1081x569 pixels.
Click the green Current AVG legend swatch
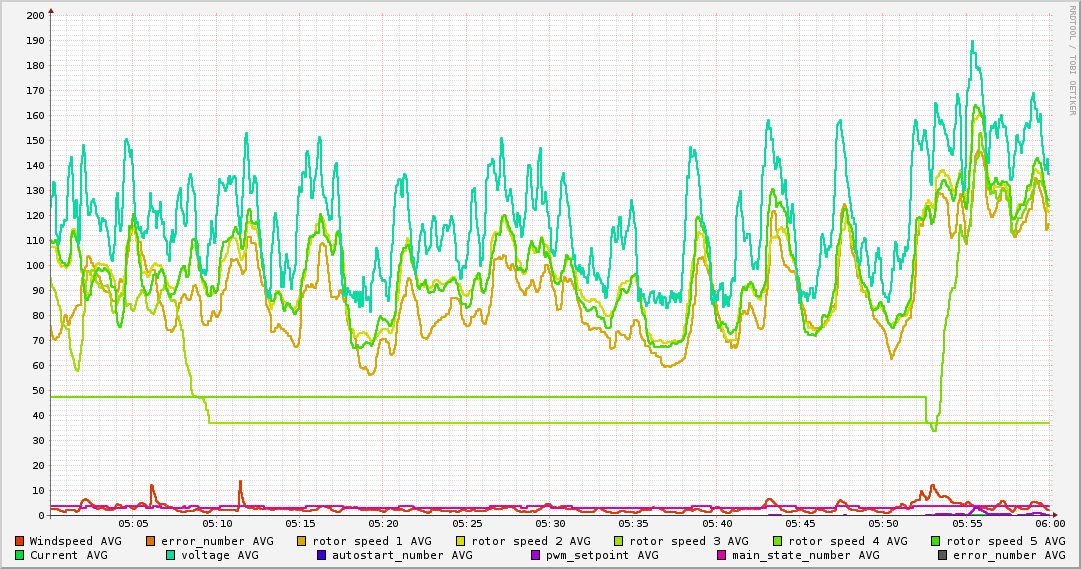pyautogui.click(x=20, y=555)
